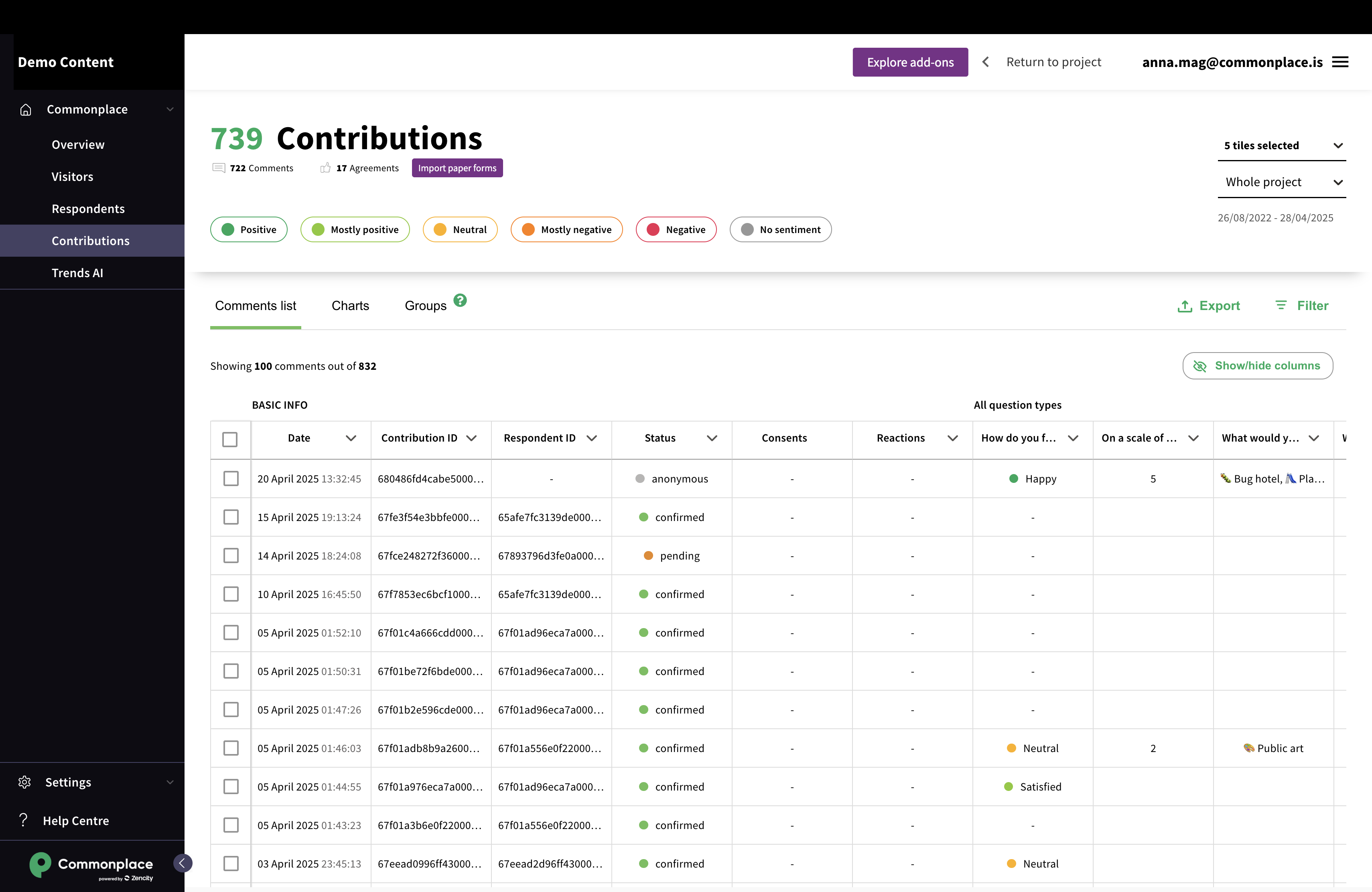Click the Filter lines icon
1372x892 pixels.
tap(1281, 305)
